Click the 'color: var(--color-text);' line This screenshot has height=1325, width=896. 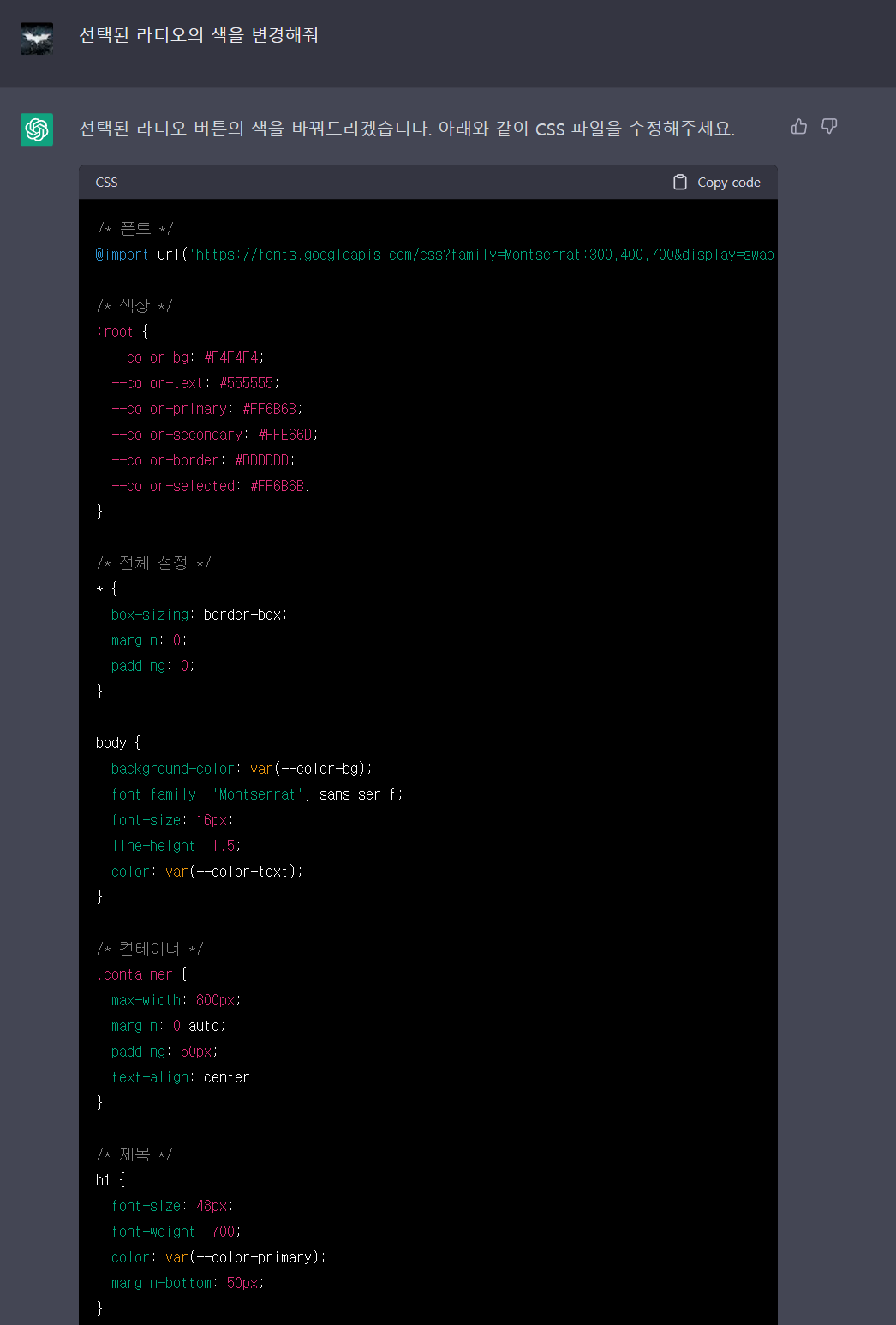coord(207,872)
